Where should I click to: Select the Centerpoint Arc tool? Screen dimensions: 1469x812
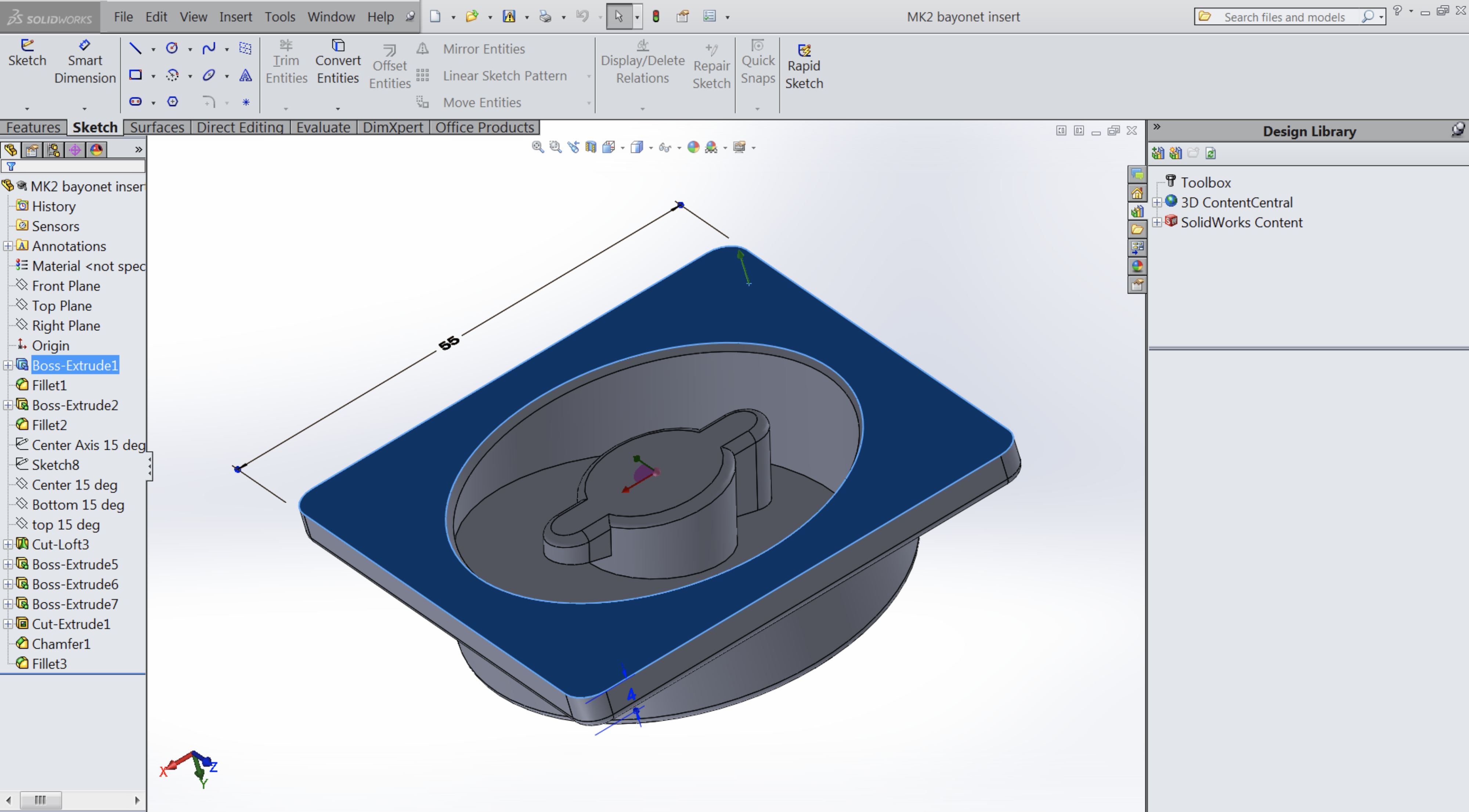tap(172, 75)
